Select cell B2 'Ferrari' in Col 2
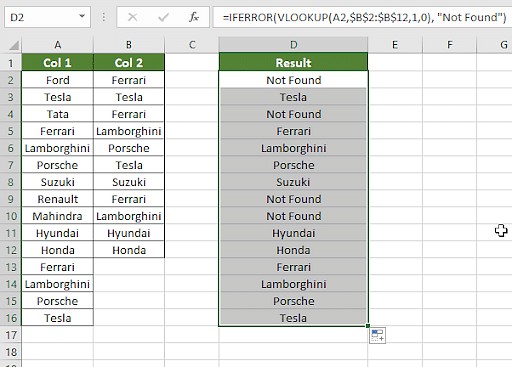This screenshot has height=367, width=512. (129, 80)
